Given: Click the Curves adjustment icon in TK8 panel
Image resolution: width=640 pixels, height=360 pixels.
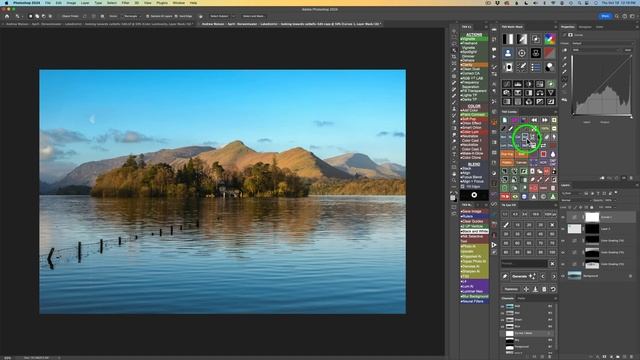Looking at the screenshot, I should [507, 84].
